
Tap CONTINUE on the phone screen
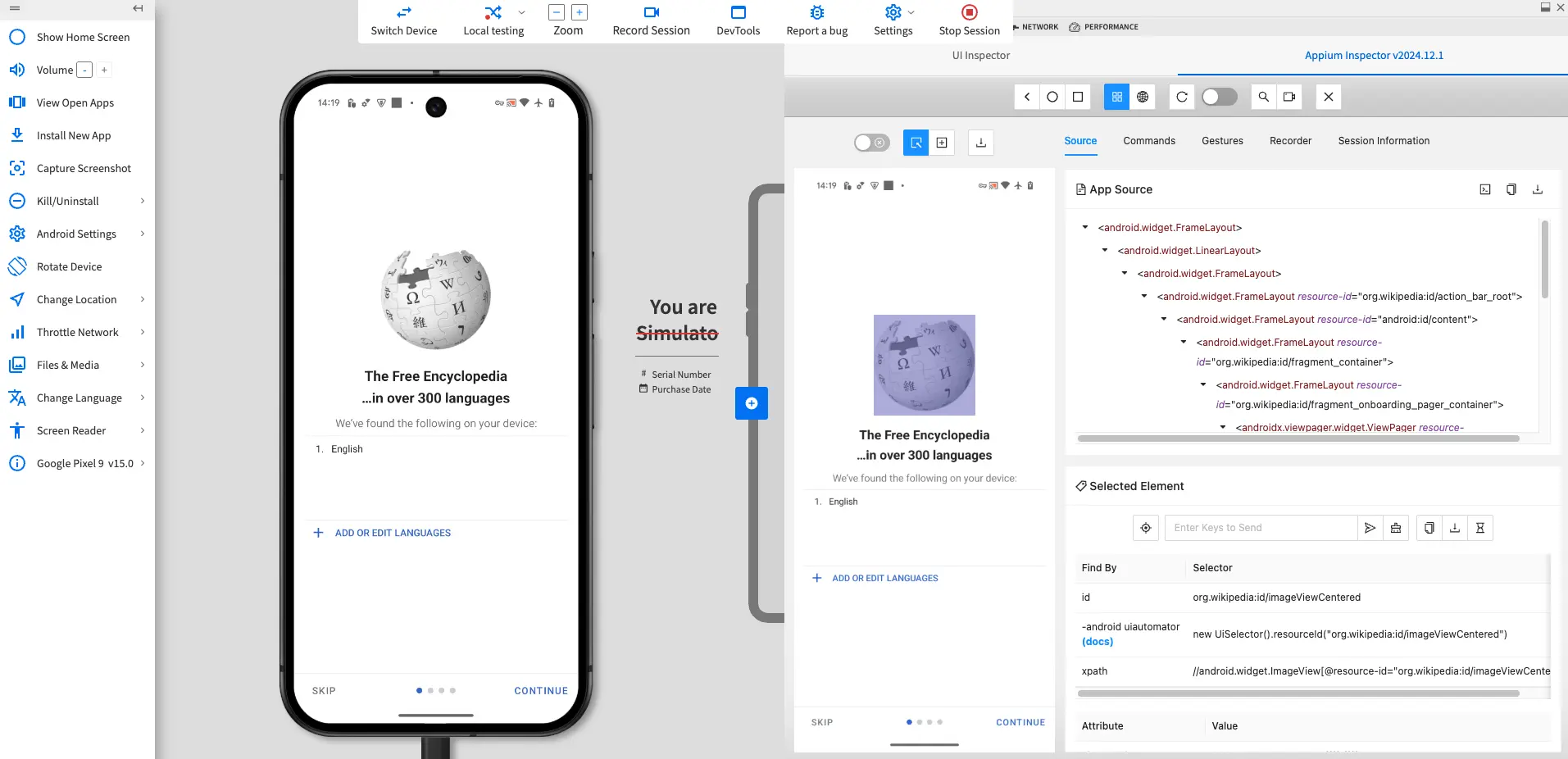[541, 691]
